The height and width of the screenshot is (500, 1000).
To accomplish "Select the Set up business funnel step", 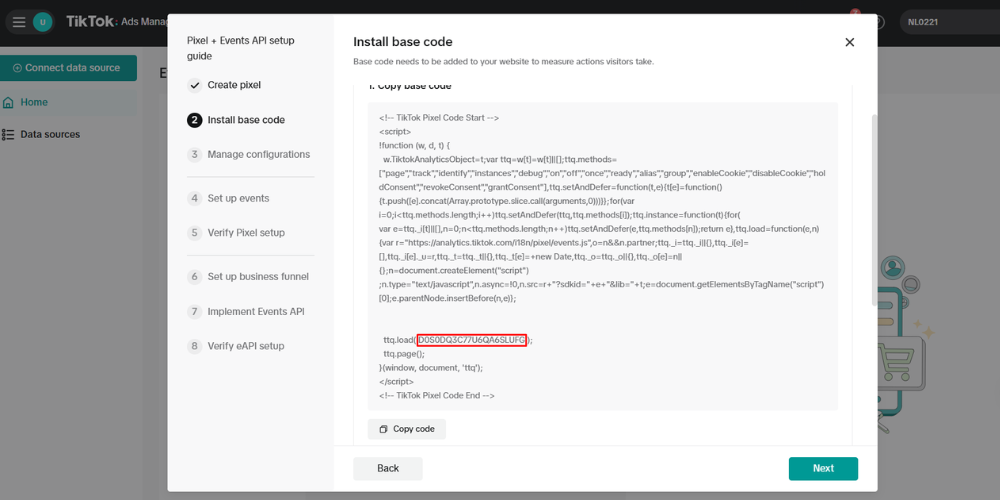I will (258, 277).
